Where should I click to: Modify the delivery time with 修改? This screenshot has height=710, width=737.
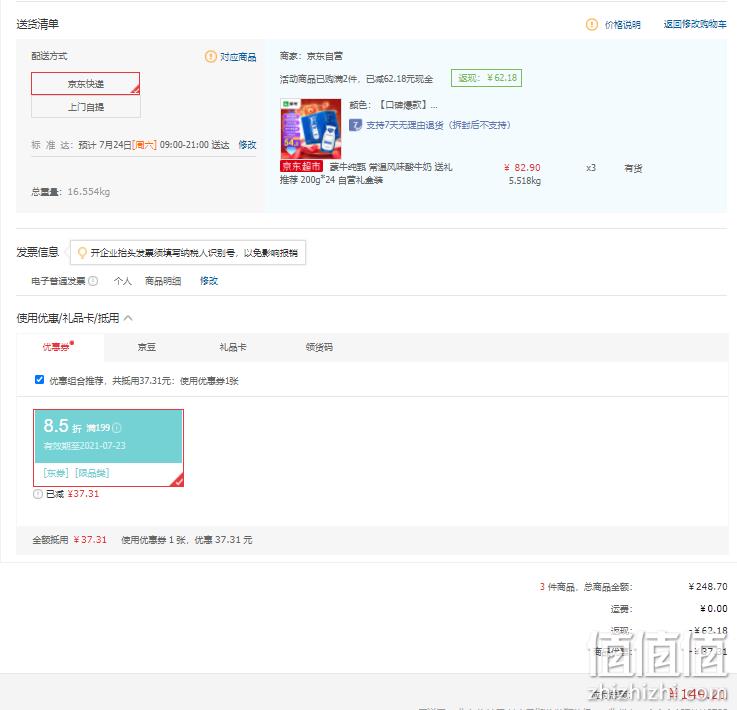247,145
